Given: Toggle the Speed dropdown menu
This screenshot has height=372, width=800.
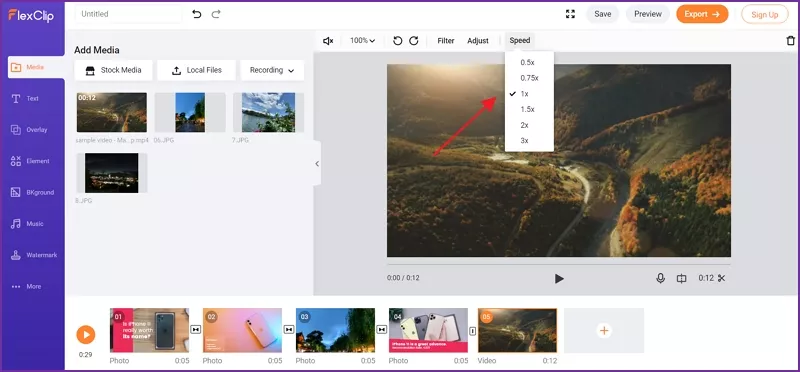Looking at the screenshot, I should tap(520, 40).
